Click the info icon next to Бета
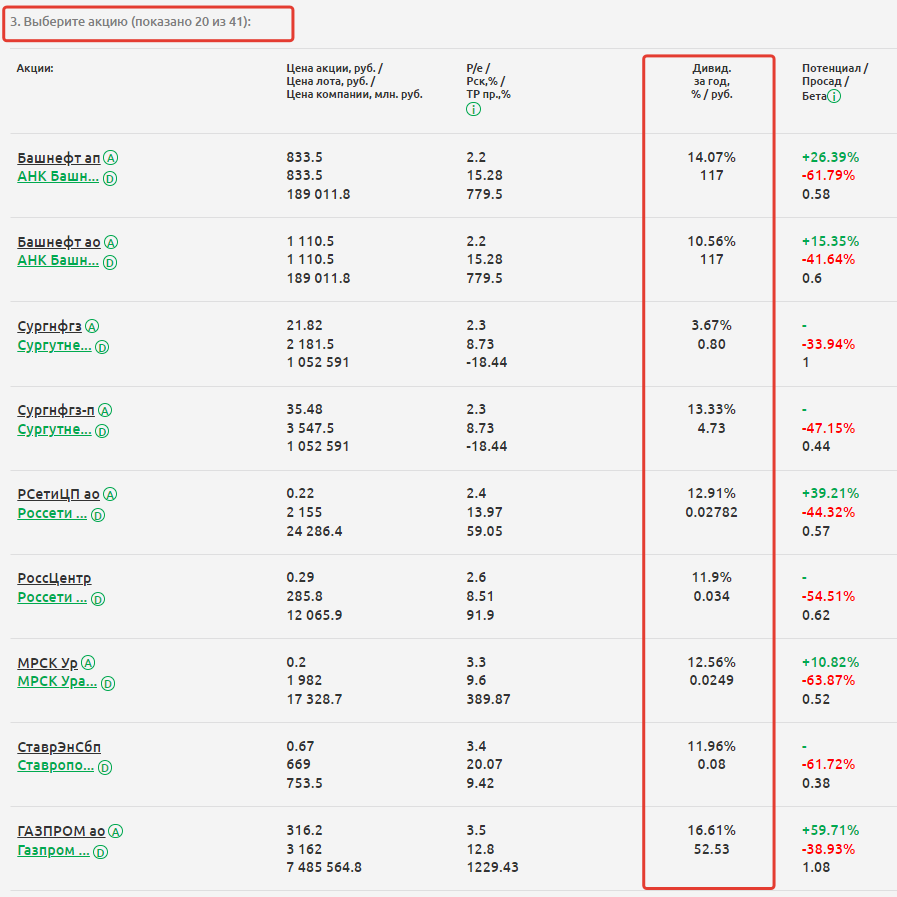Viewport: 897px width, 897px height. click(834, 96)
